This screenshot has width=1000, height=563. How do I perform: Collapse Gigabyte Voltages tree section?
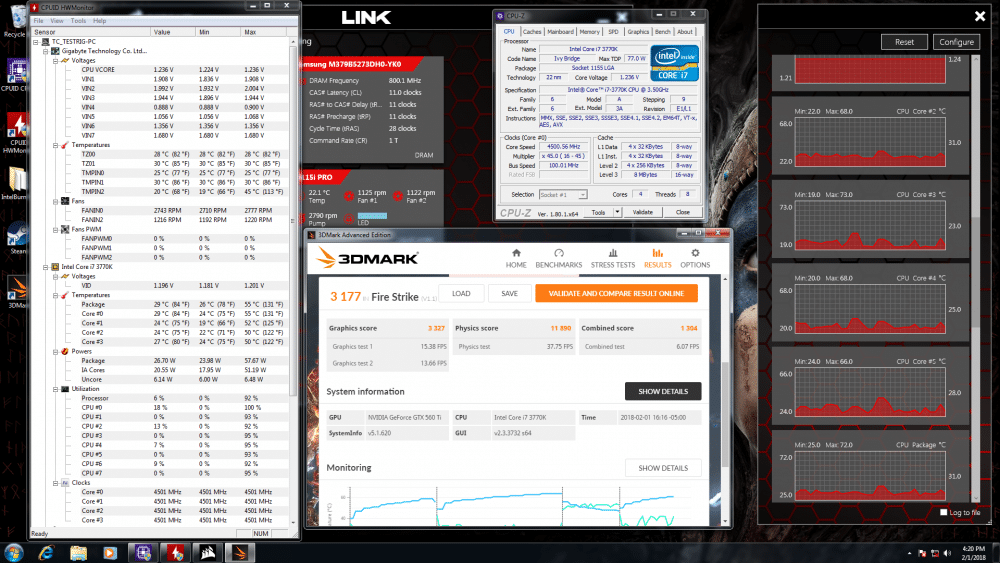point(55,61)
